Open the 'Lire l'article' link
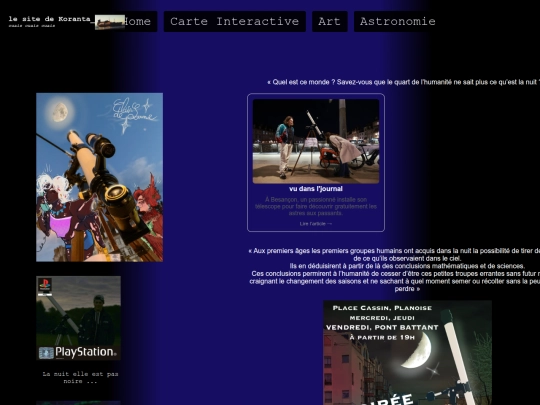The image size is (540, 405). coord(316,224)
